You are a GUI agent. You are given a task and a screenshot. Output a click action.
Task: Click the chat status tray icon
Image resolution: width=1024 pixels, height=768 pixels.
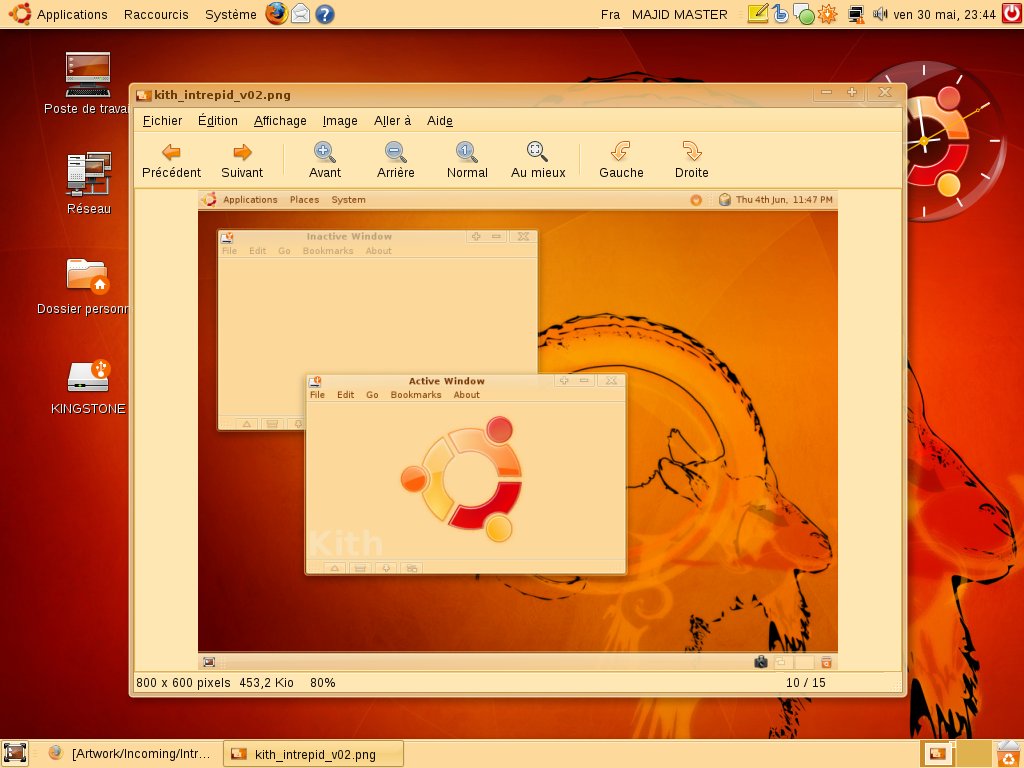(x=804, y=14)
